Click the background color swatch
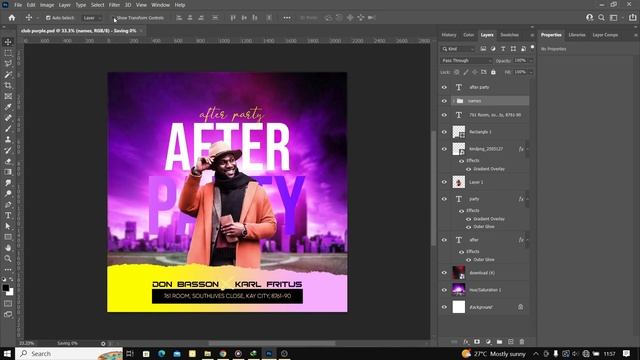The width and height of the screenshot is (640, 360). (x=11, y=293)
